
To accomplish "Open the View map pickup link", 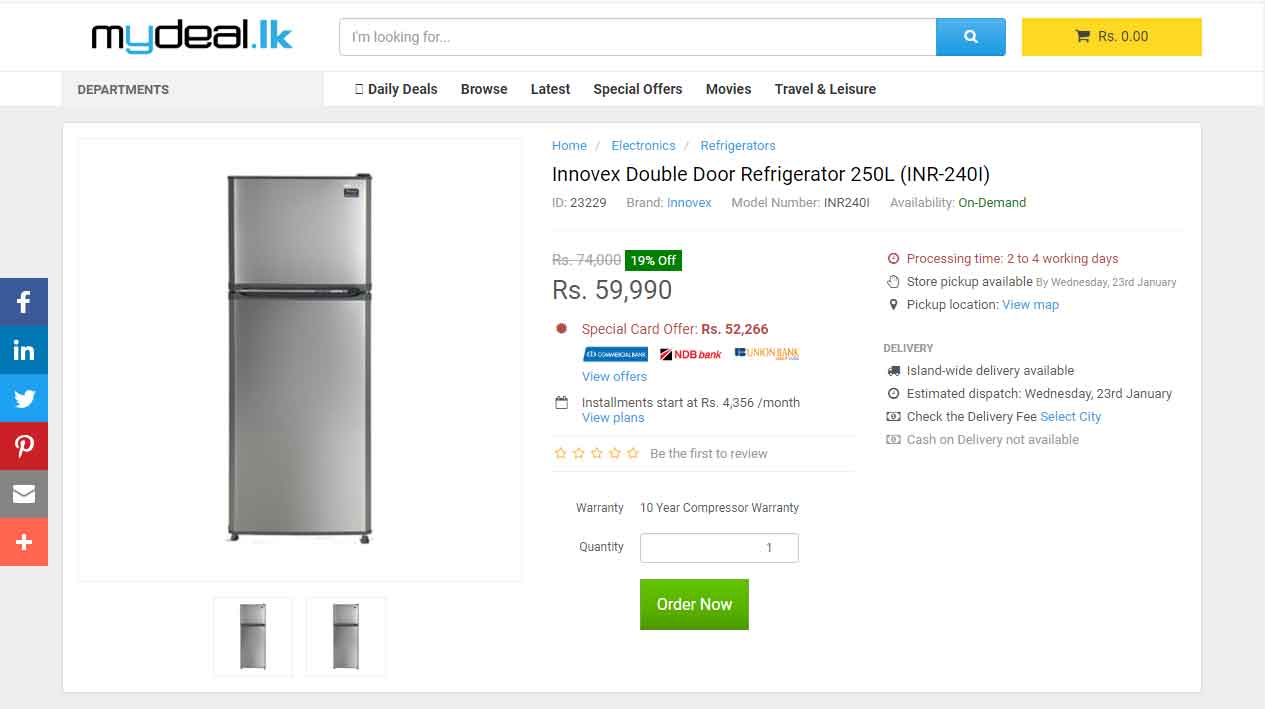I will click(x=1030, y=304).
